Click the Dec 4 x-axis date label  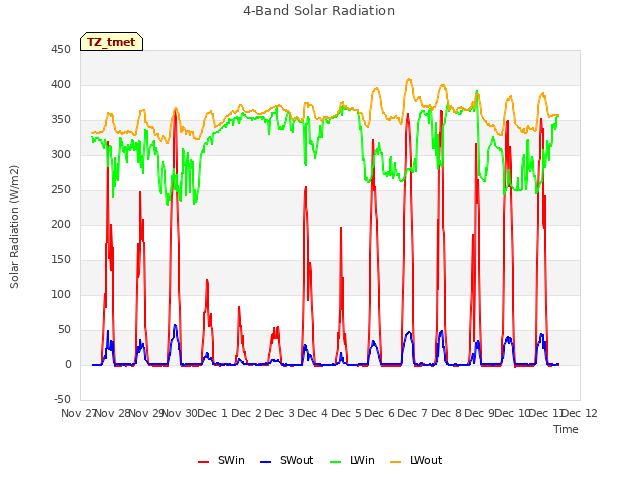(x=313, y=413)
